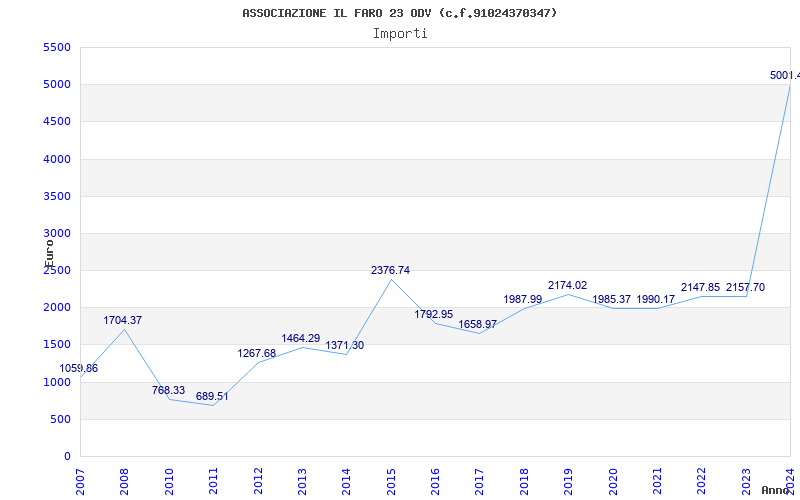Click the 2000 y-axis value
Screen dimensions: 800x500
(57, 308)
